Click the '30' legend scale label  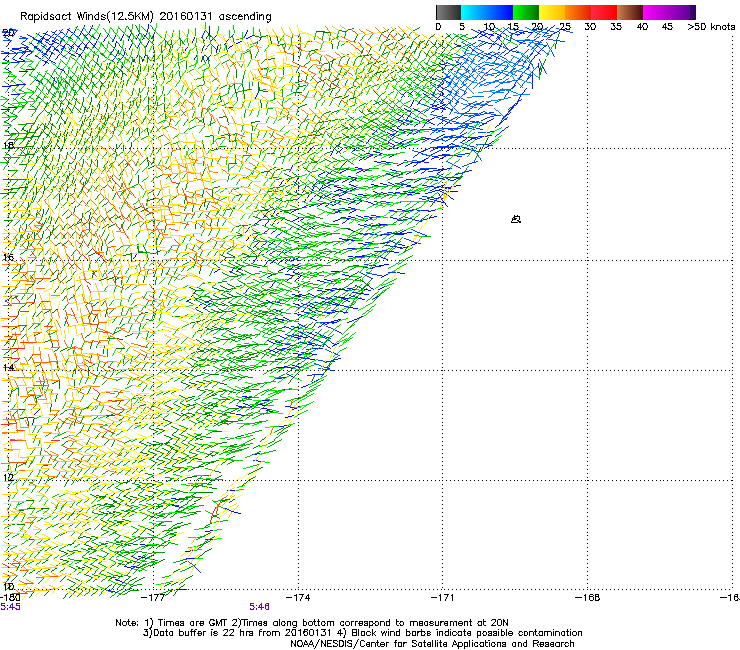pyautogui.click(x=590, y=27)
